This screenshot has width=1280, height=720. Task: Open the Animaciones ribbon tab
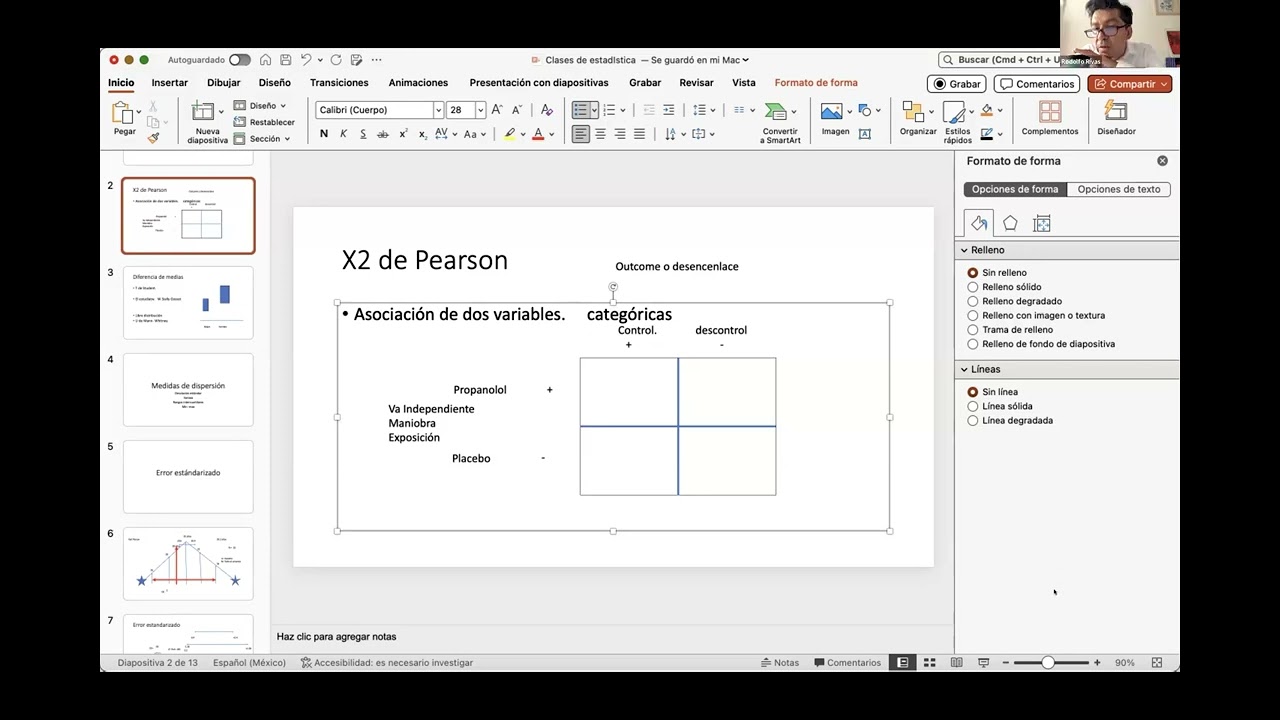click(x=419, y=83)
